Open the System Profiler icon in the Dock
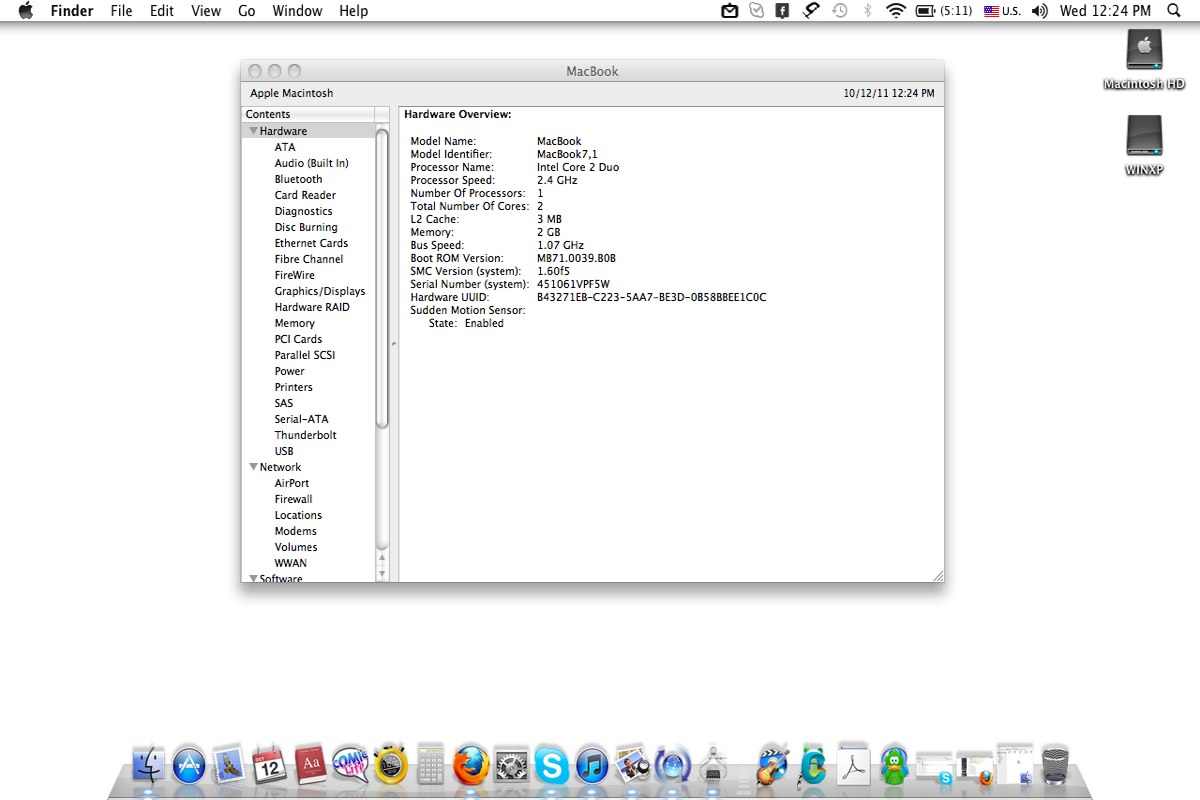The image size is (1200, 800). pyautogui.click(x=713, y=766)
